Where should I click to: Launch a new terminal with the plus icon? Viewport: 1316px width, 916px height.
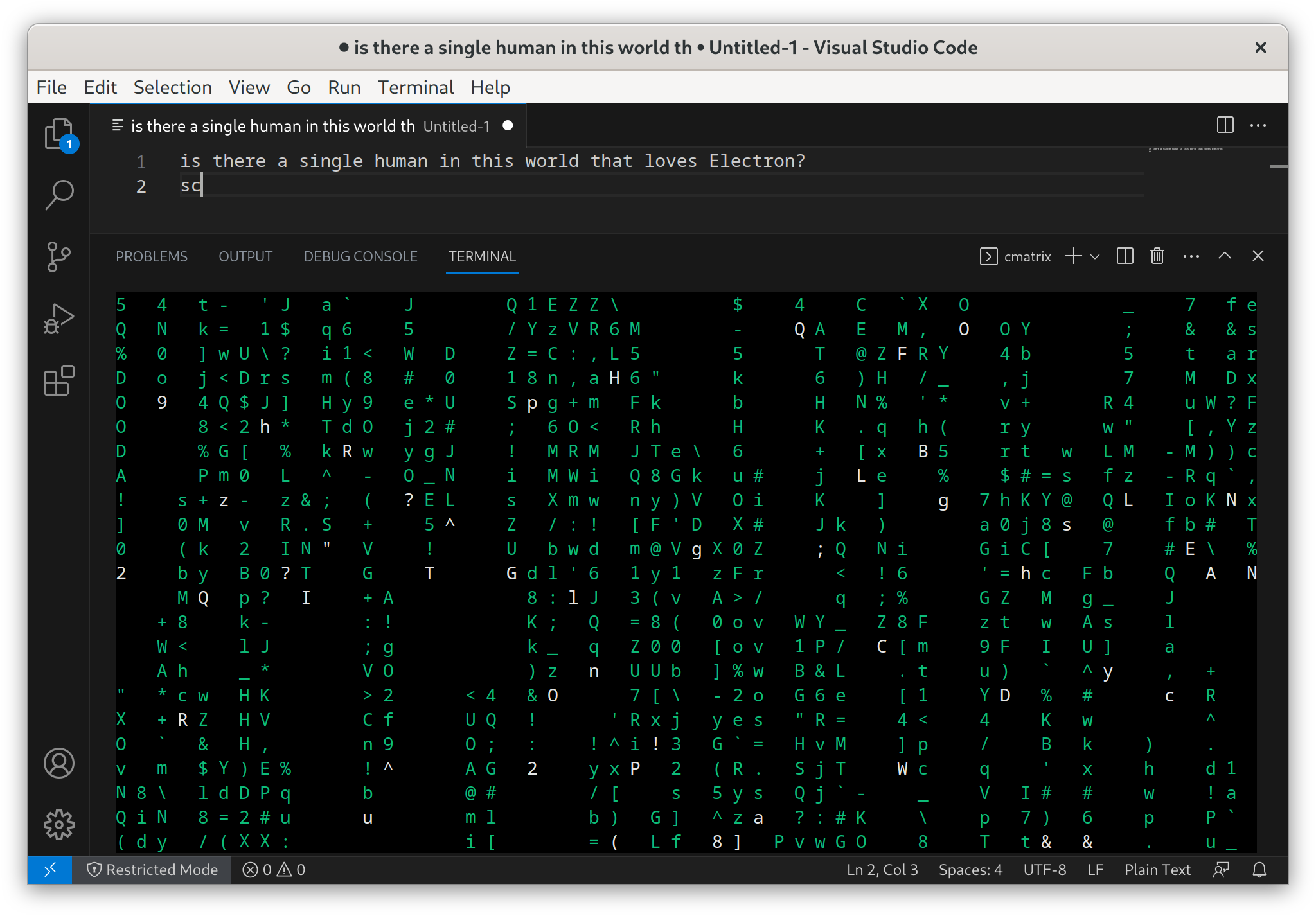(x=1072, y=256)
